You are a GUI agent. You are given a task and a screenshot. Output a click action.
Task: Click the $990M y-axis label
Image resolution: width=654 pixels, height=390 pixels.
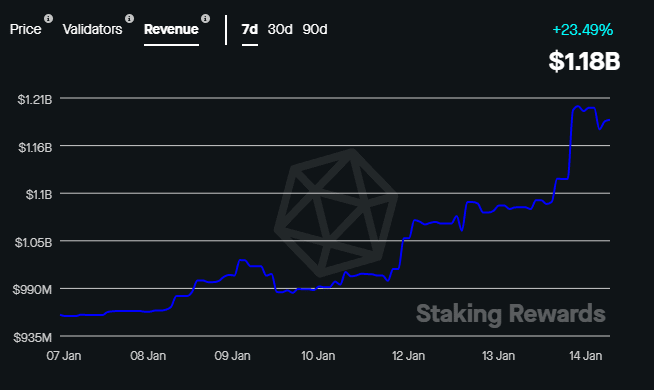click(32, 289)
